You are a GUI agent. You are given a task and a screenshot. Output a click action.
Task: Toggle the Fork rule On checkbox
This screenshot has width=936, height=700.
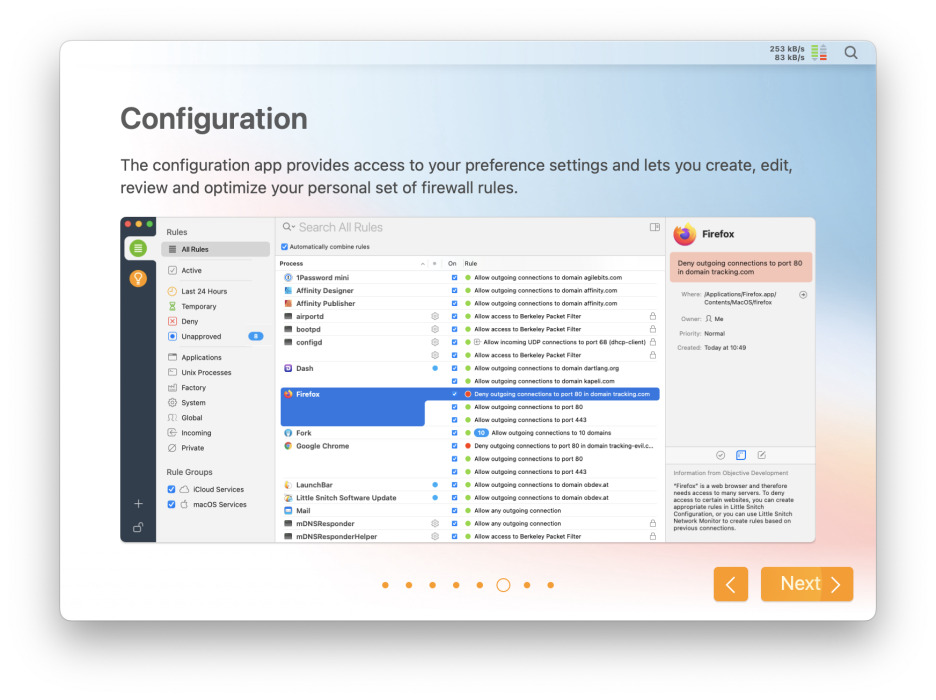[x=454, y=433]
